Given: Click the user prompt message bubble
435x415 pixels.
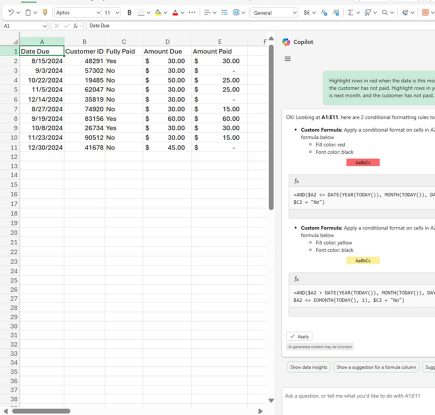Looking at the screenshot, I should pos(379,88).
